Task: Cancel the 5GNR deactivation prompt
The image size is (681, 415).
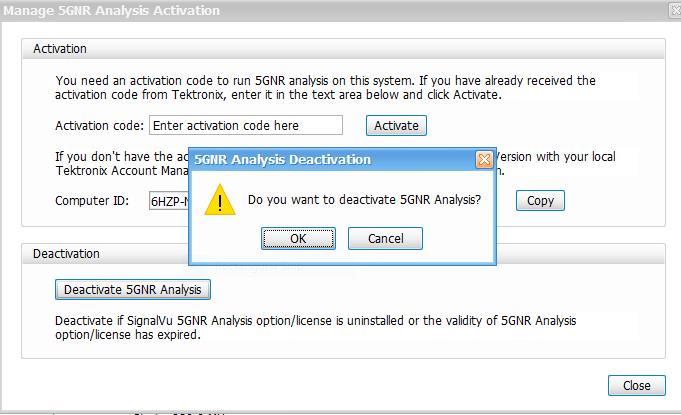Action: point(385,239)
